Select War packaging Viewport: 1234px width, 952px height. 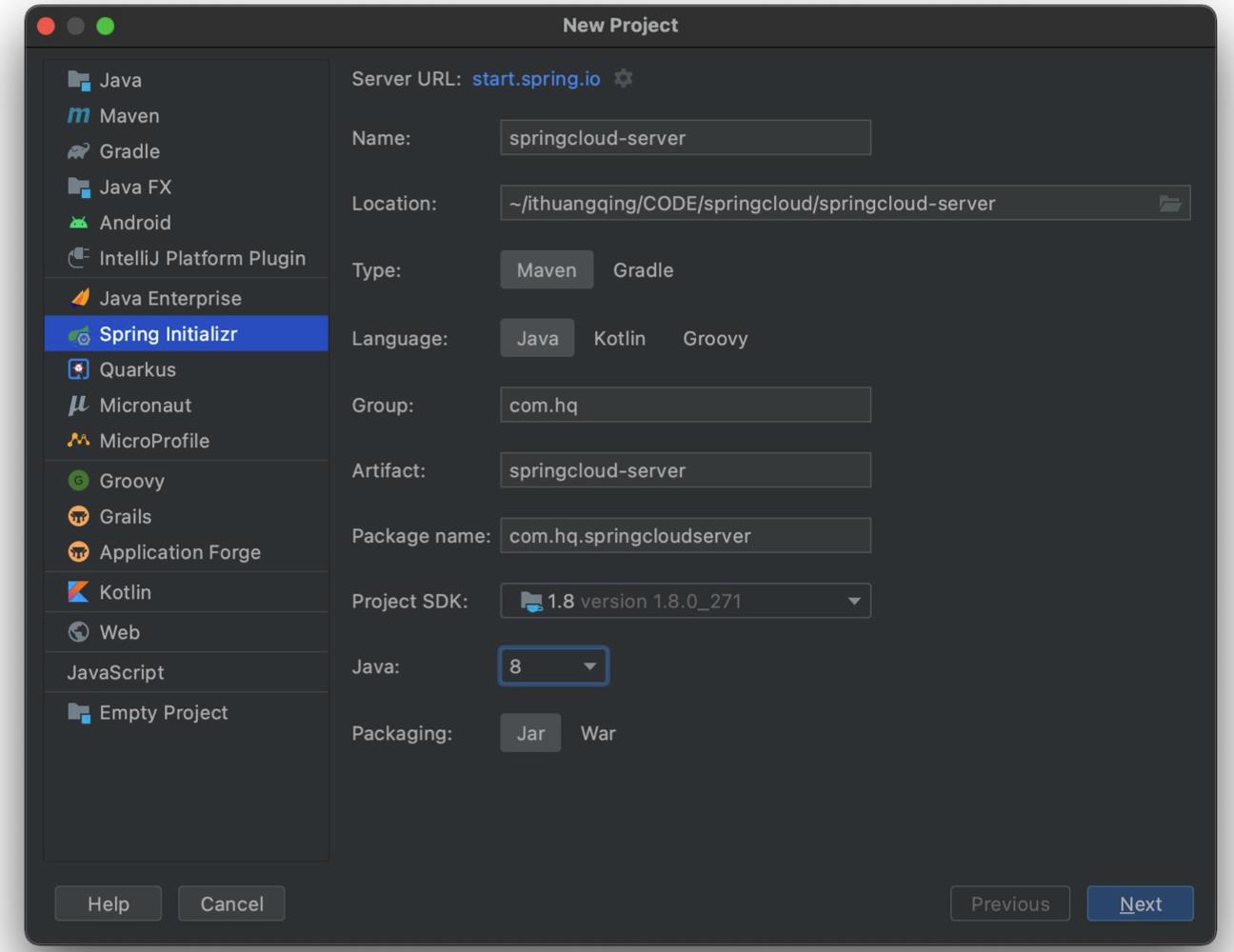pos(598,733)
